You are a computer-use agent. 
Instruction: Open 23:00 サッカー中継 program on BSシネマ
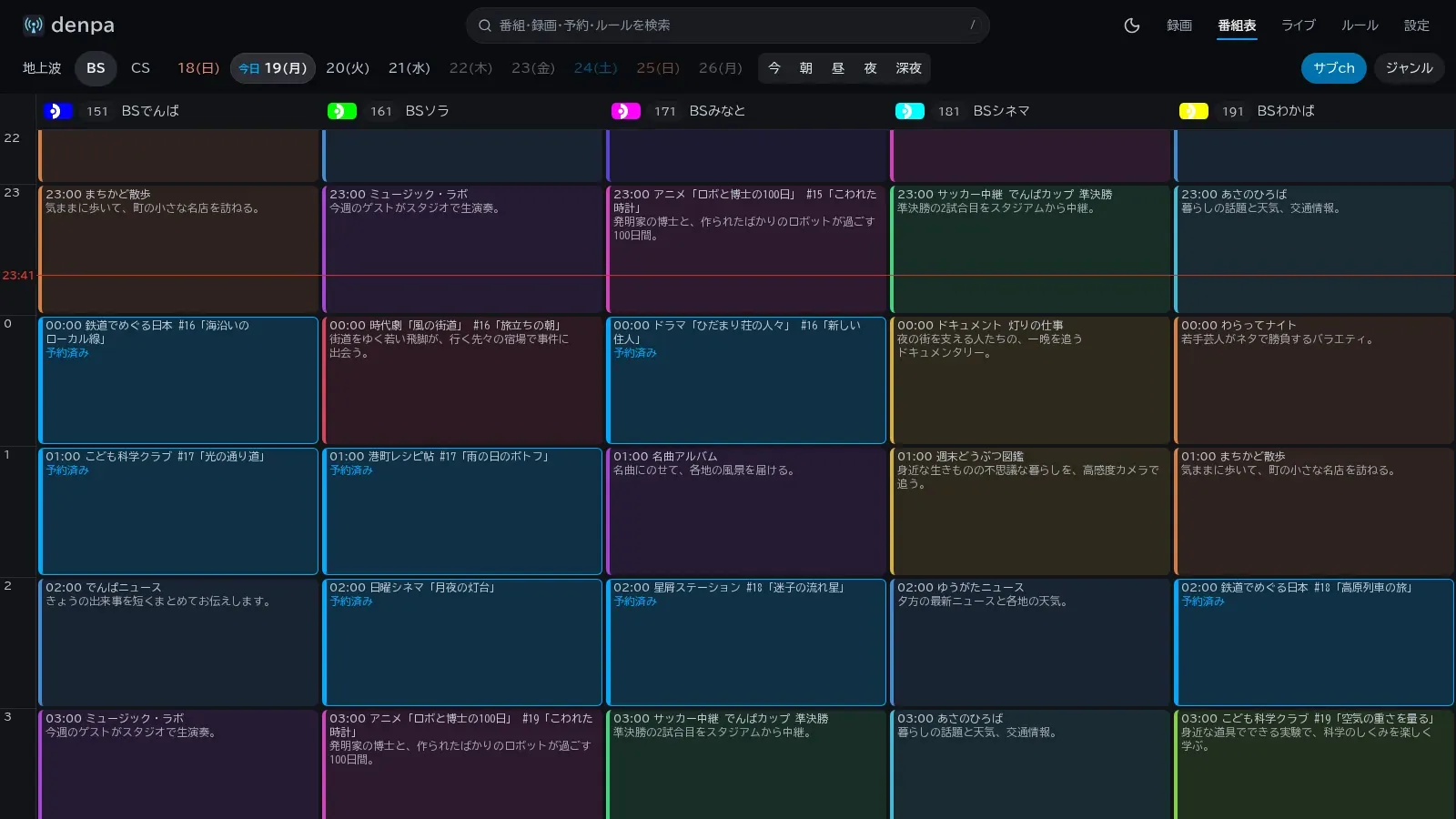tap(1030, 249)
